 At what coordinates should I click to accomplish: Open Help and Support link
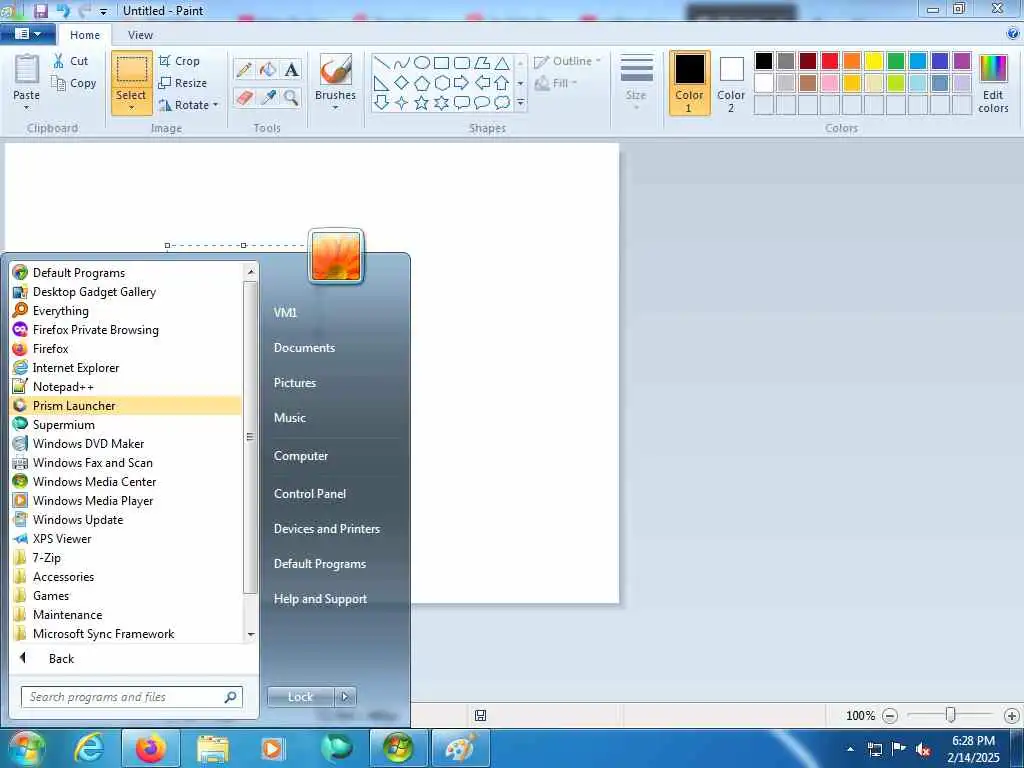pos(320,599)
